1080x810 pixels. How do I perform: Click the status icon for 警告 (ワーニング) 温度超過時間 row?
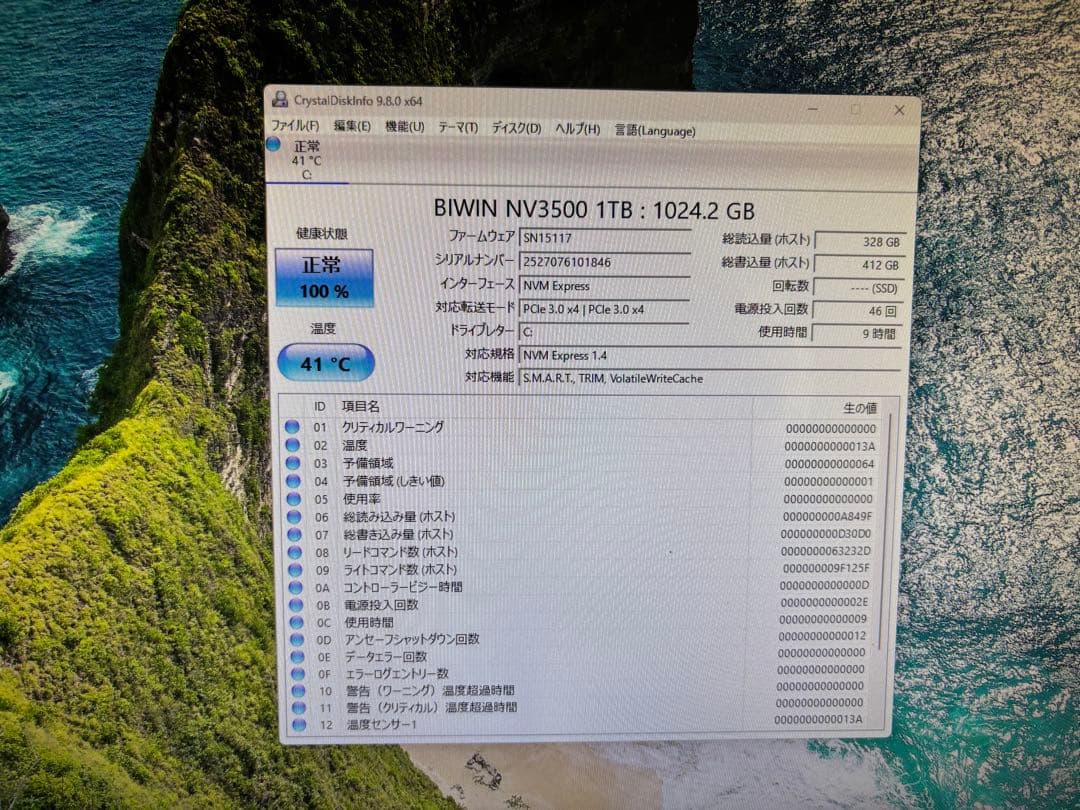tap(298, 691)
